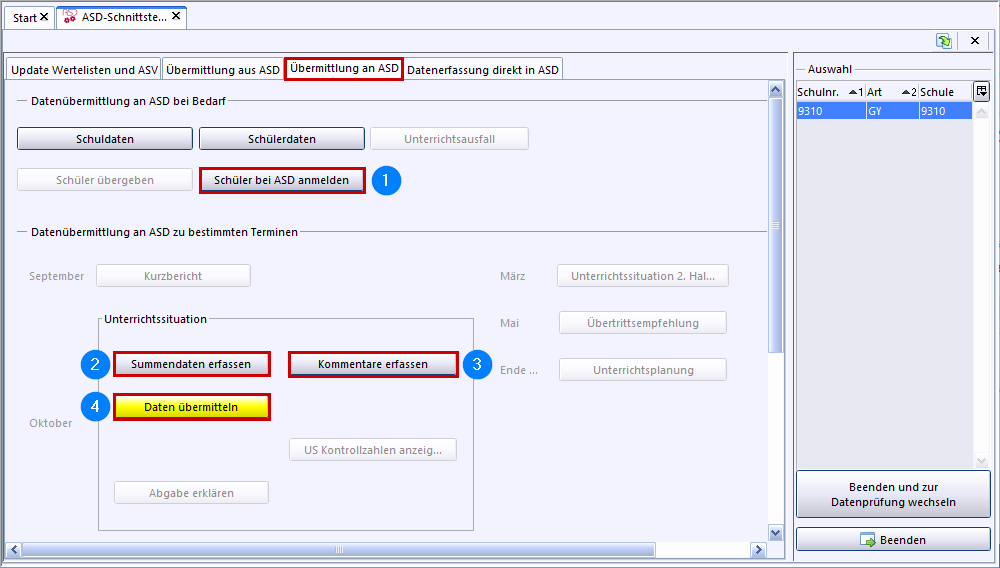Screen dimensions: 1000x568
Task: Close the Start tab with its X icon
Action: click(x=44, y=18)
